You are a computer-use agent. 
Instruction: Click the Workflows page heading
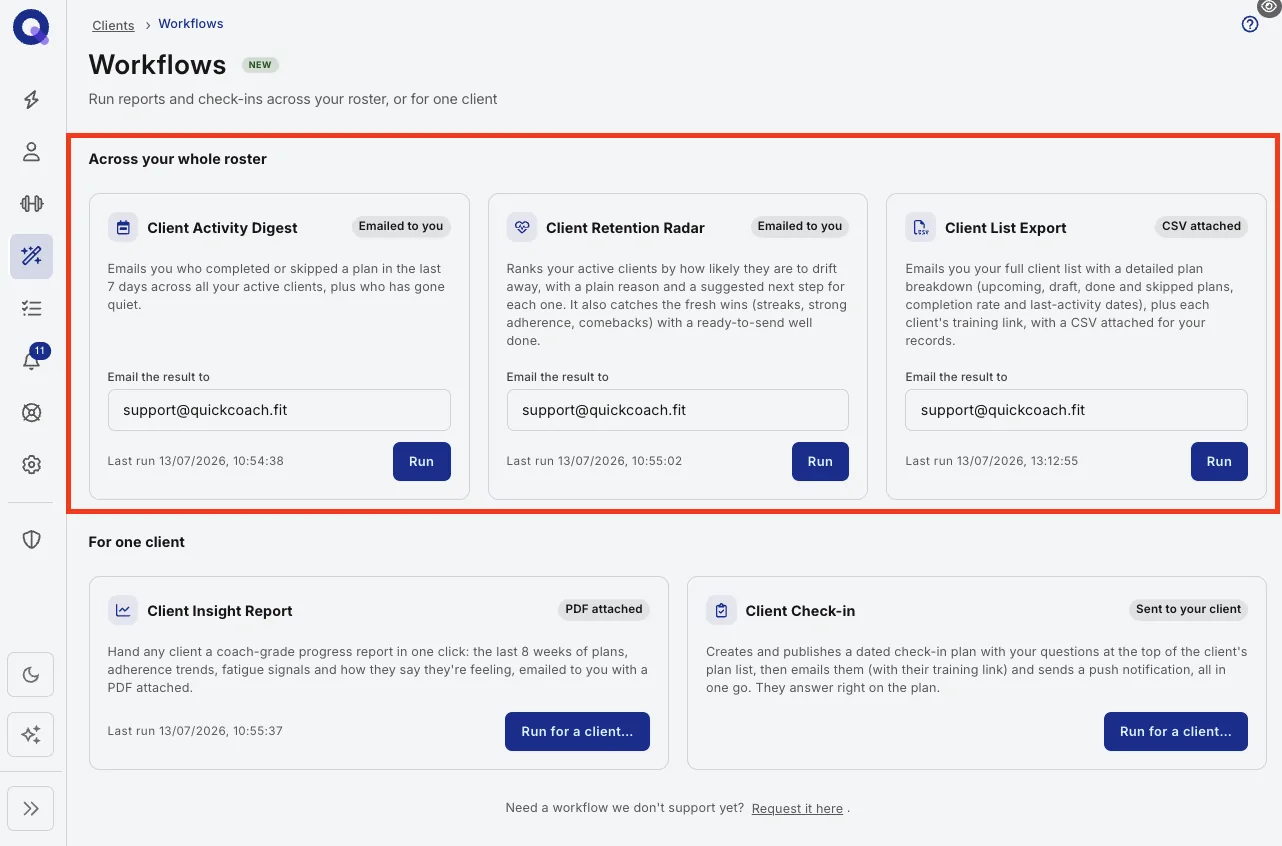(x=158, y=65)
